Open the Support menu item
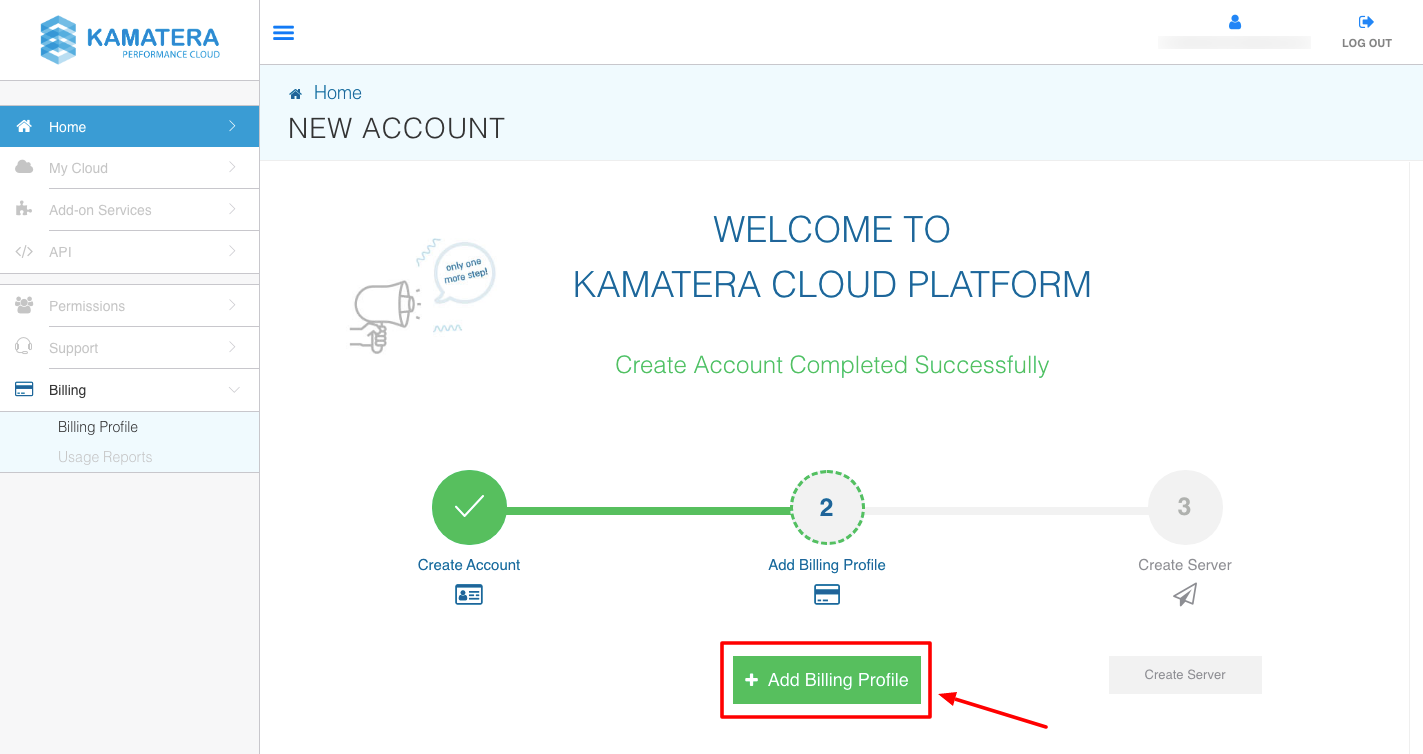This screenshot has width=1423, height=754. click(130, 348)
